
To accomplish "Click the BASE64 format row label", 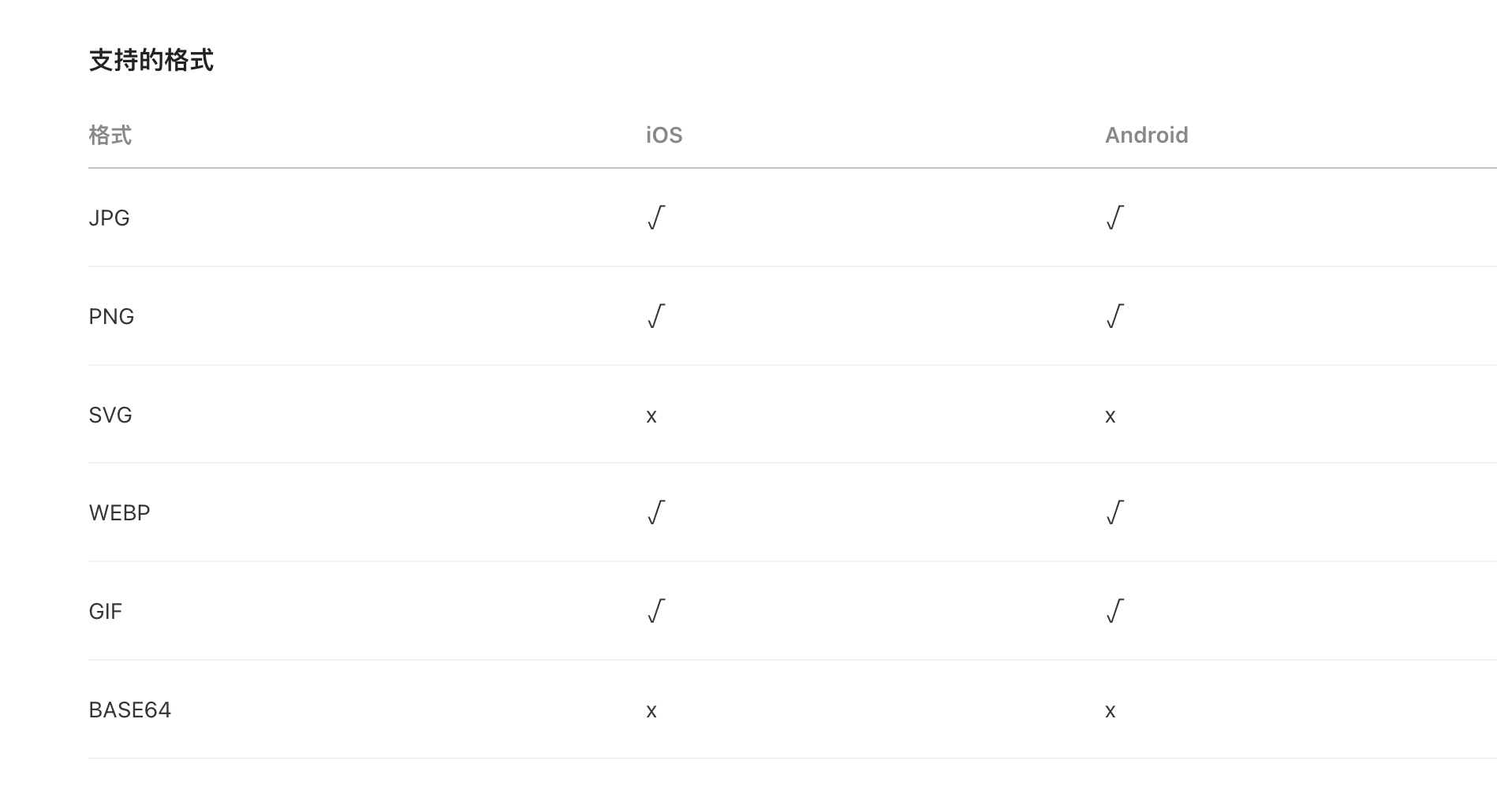I will [x=130, y=710].
